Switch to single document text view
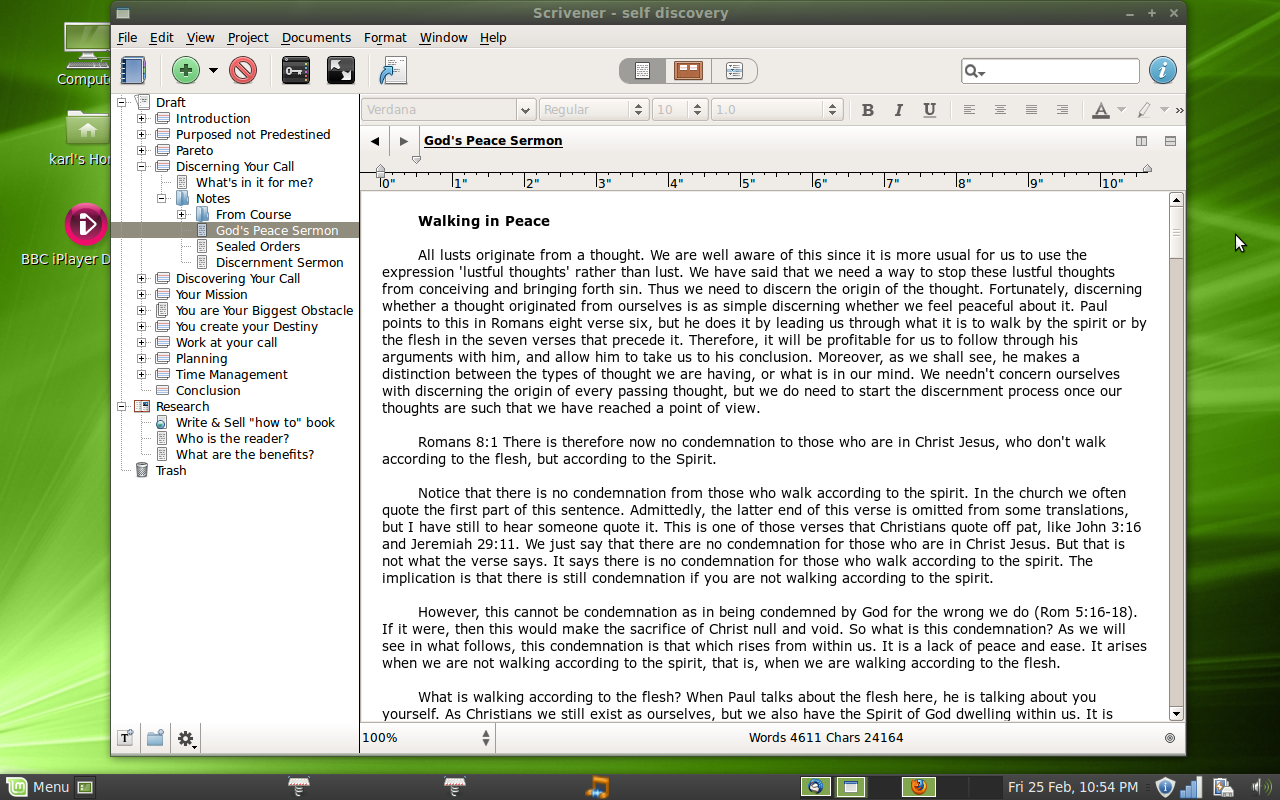This screenshot has width=1280, height=800. (643, 71)
